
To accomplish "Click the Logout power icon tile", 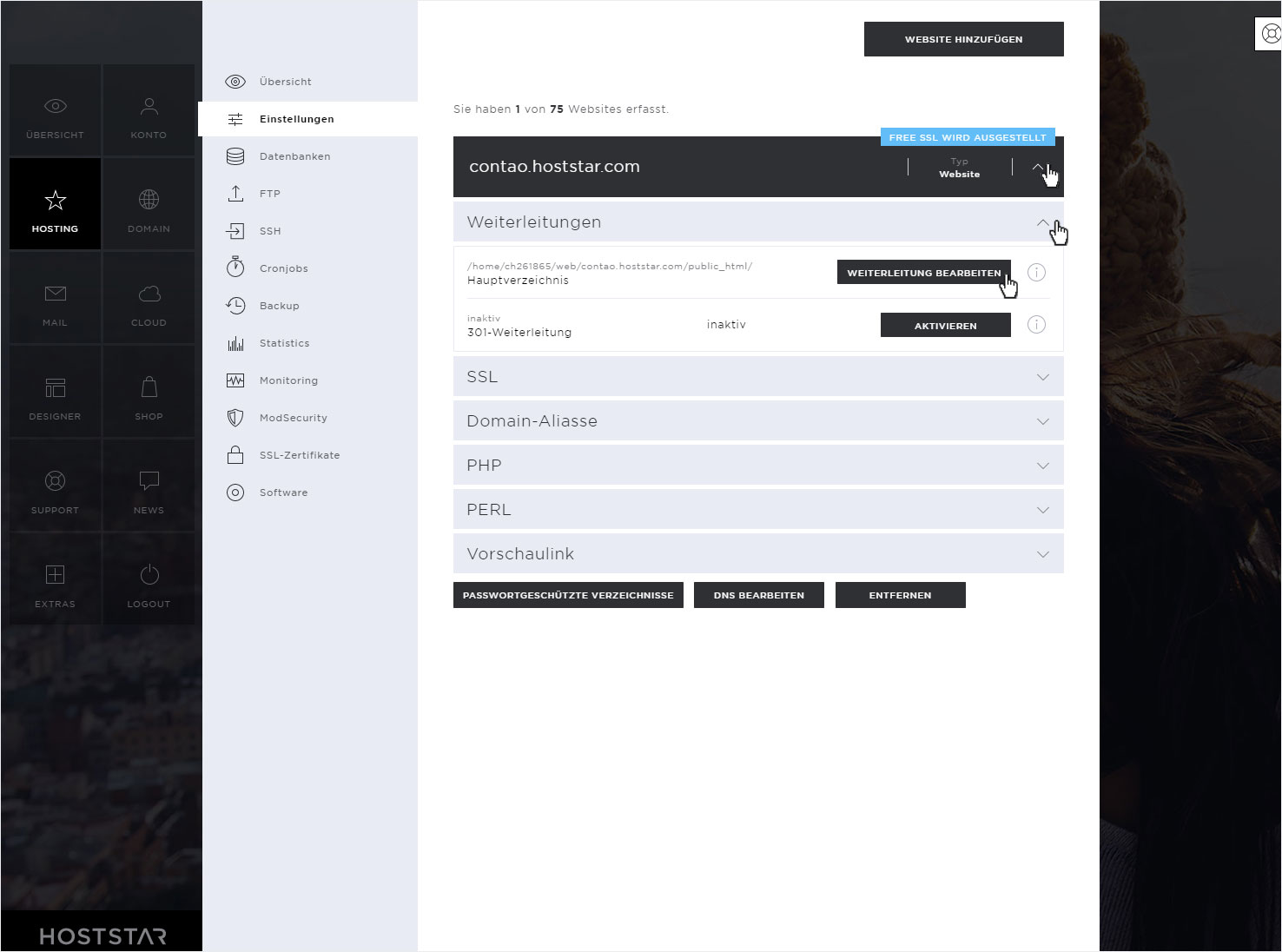I will (x=149, y=579).
